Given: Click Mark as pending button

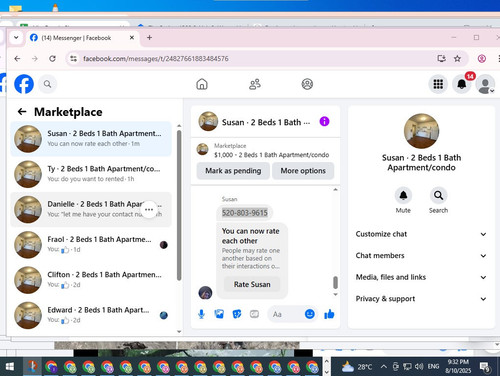Looking at the screenshot, I should tap(233, 171).
